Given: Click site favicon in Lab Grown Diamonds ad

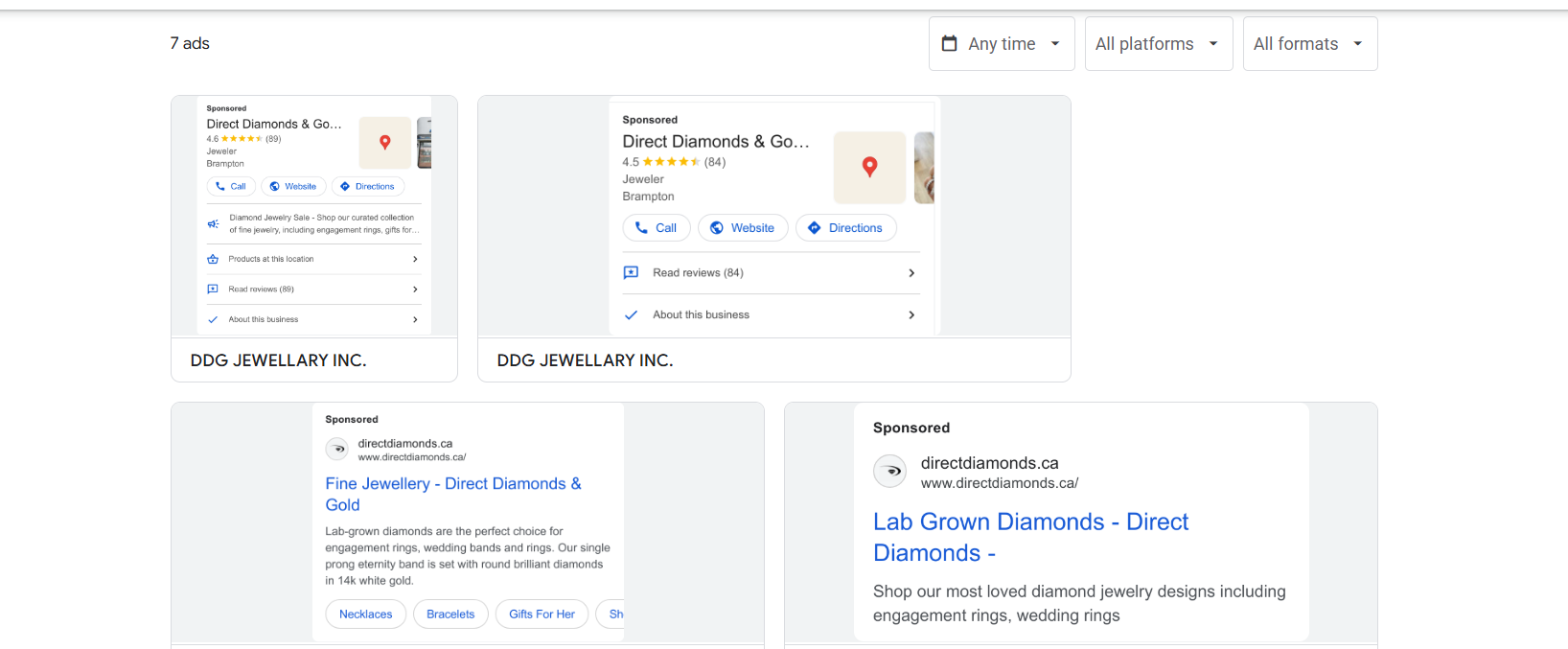Looking at the screenshot, I should [x=890, y=471].
